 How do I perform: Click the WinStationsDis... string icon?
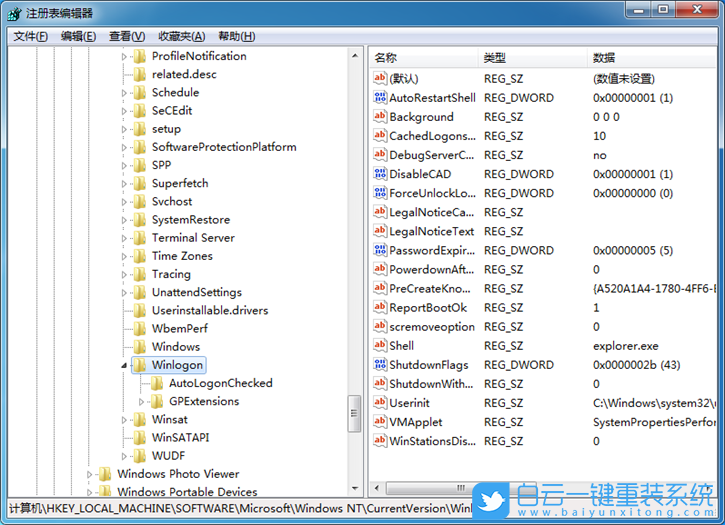pyautogui.click(x=380, y=440)
